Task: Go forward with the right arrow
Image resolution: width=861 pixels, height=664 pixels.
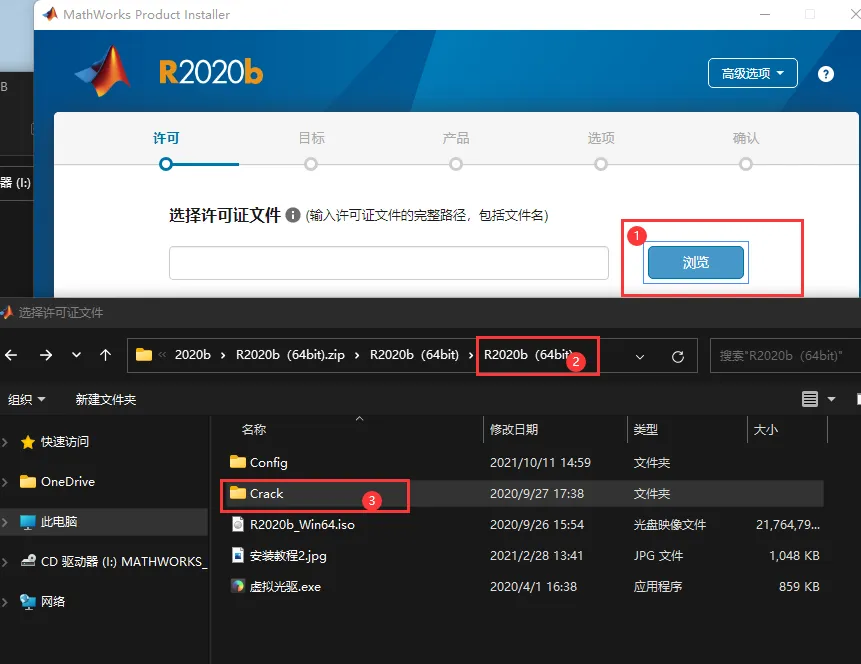Action: tap(46, 355)
